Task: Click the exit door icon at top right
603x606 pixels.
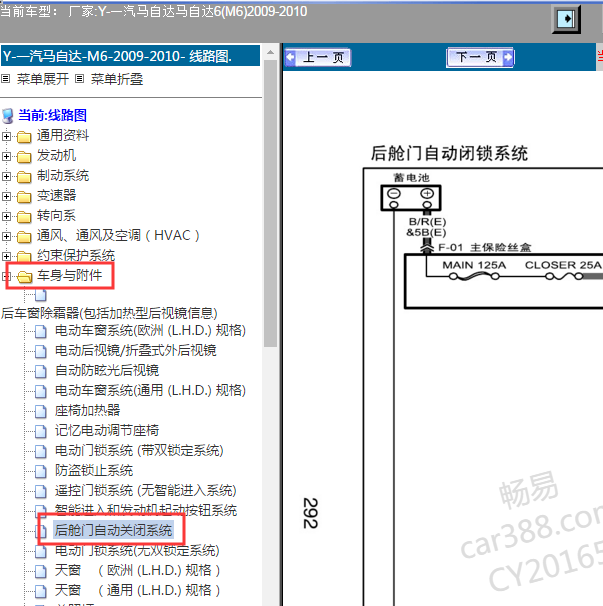Action: click(566, 19)
